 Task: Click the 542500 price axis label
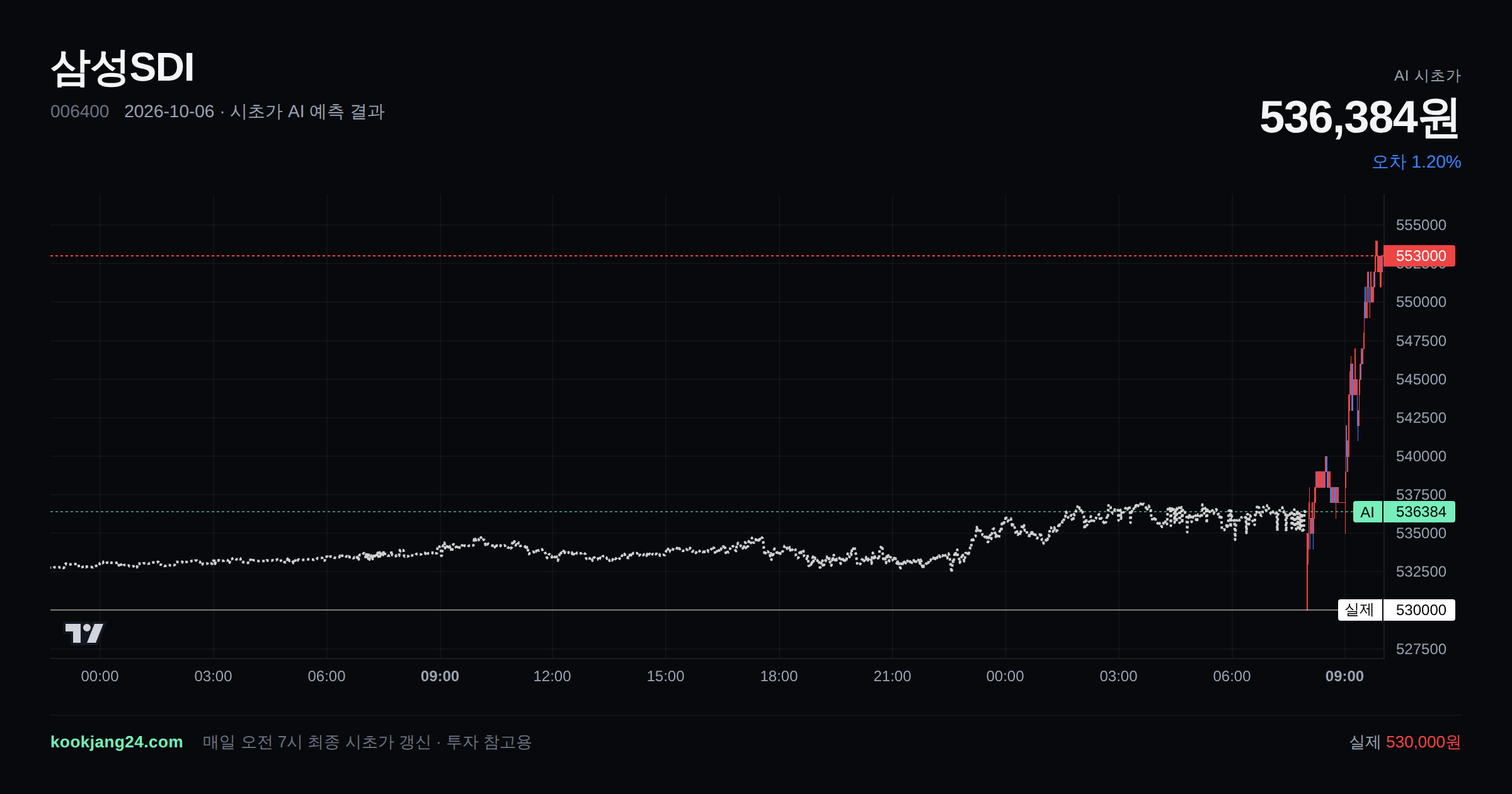tap(1421, 418)
